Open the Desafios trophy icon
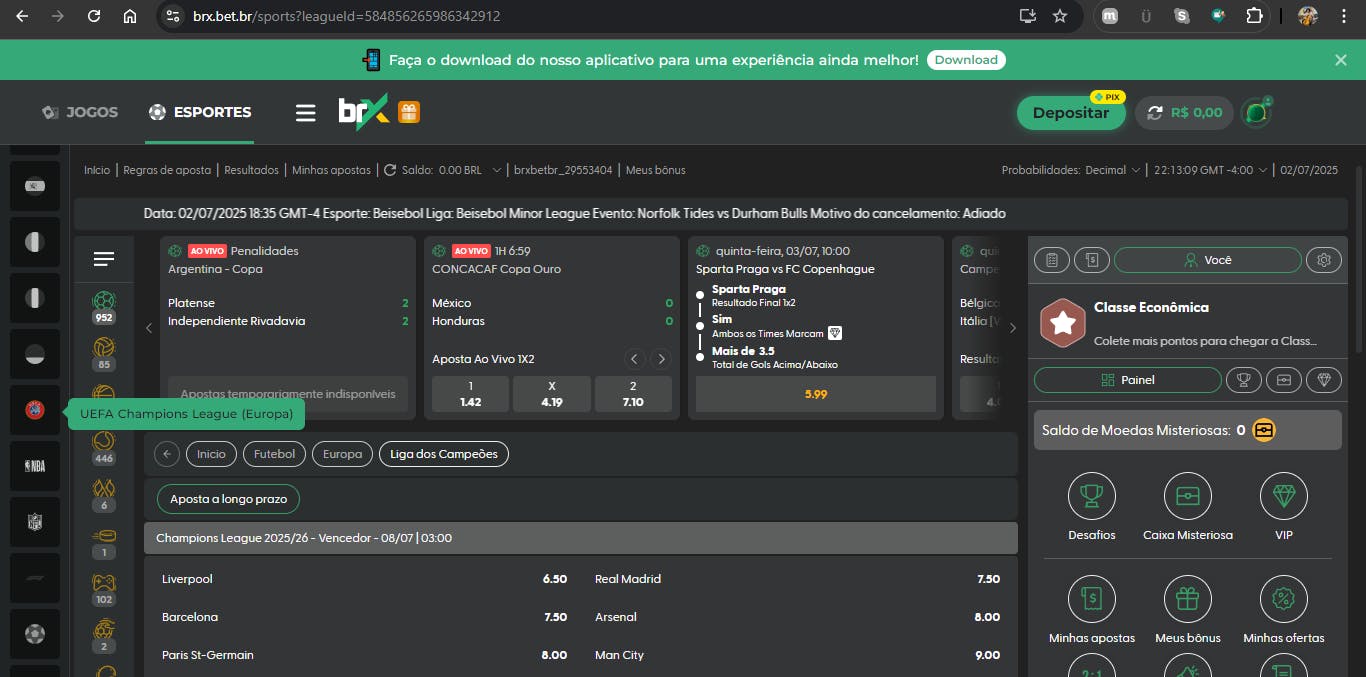The height and width of the screenshot is (677, 1366). (x=1092, y=496)
